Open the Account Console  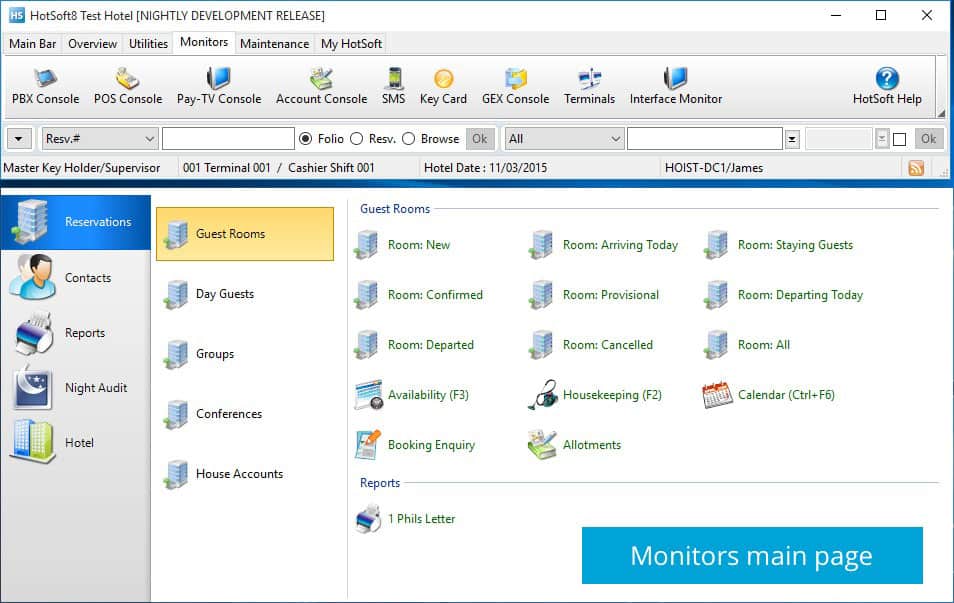(x=321, y=85)
